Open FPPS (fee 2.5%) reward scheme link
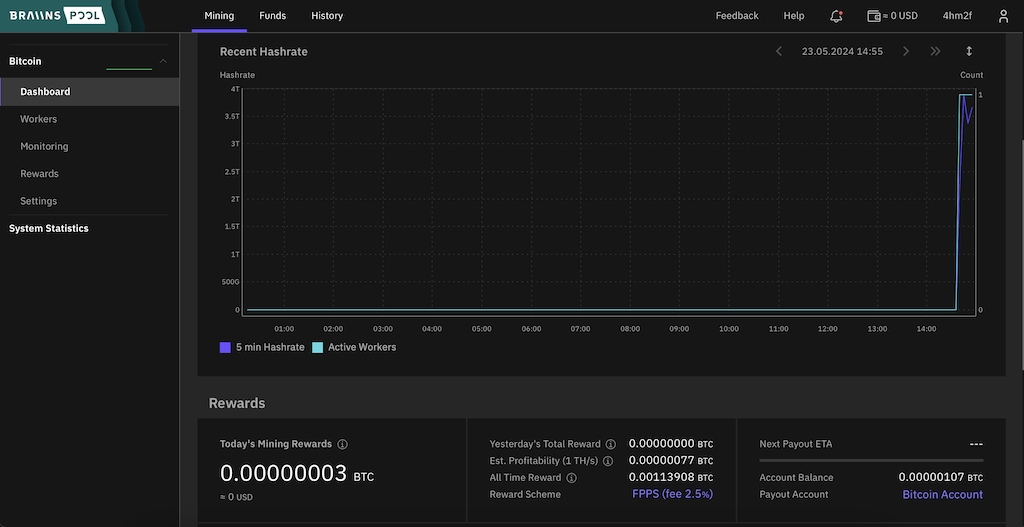This screenshot has height=527, width=1024. (x=672, y=494)
